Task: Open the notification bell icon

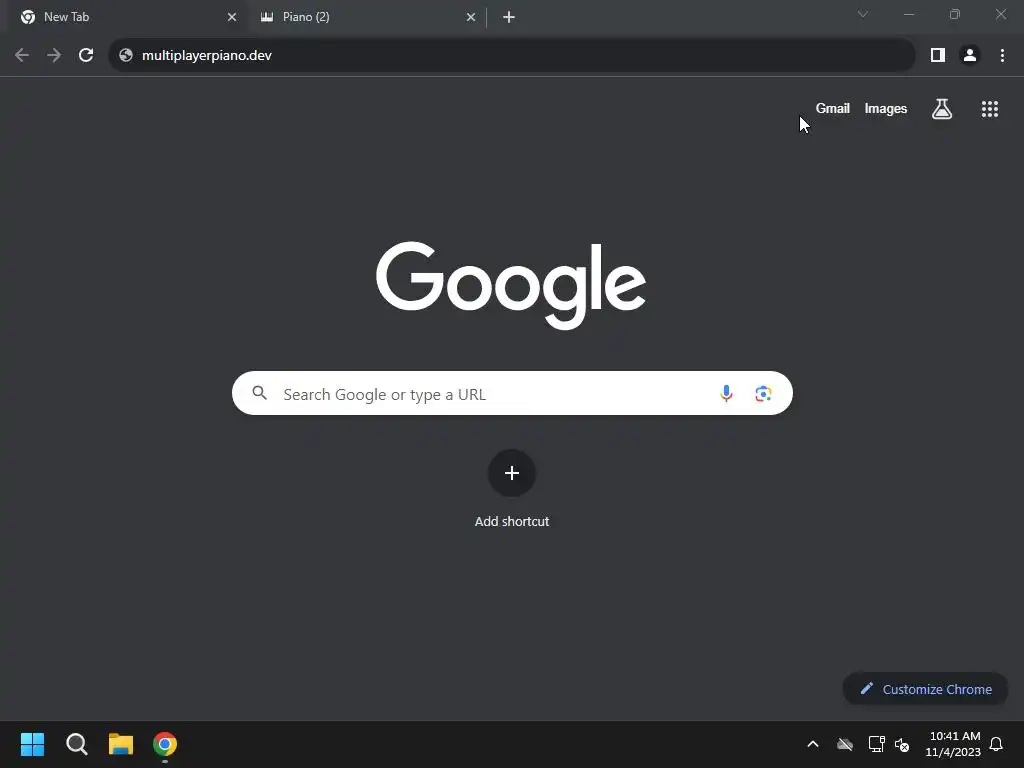Action: [996, 744]
